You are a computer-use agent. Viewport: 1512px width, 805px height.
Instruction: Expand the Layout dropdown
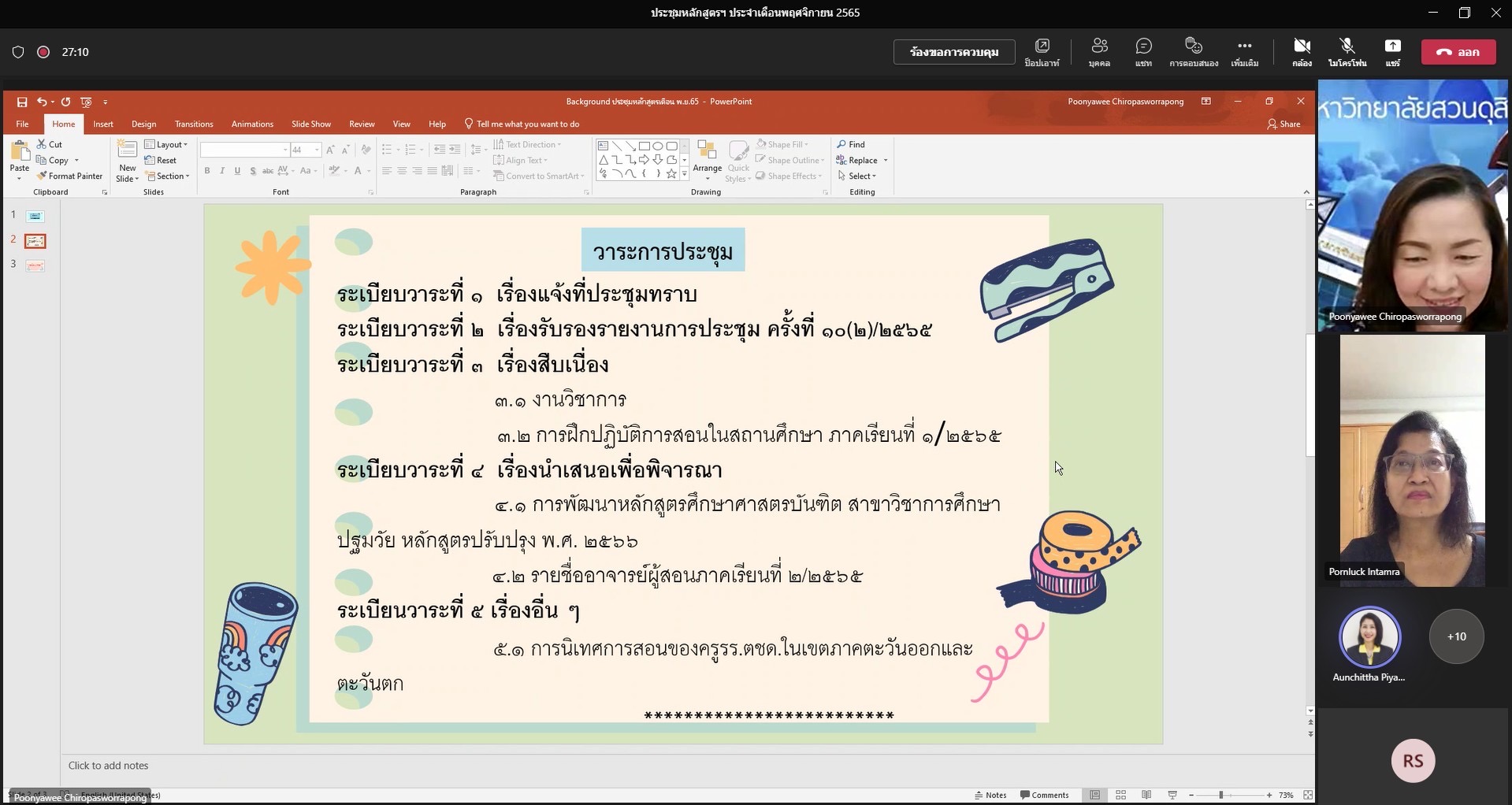click(x=167, y=145)
